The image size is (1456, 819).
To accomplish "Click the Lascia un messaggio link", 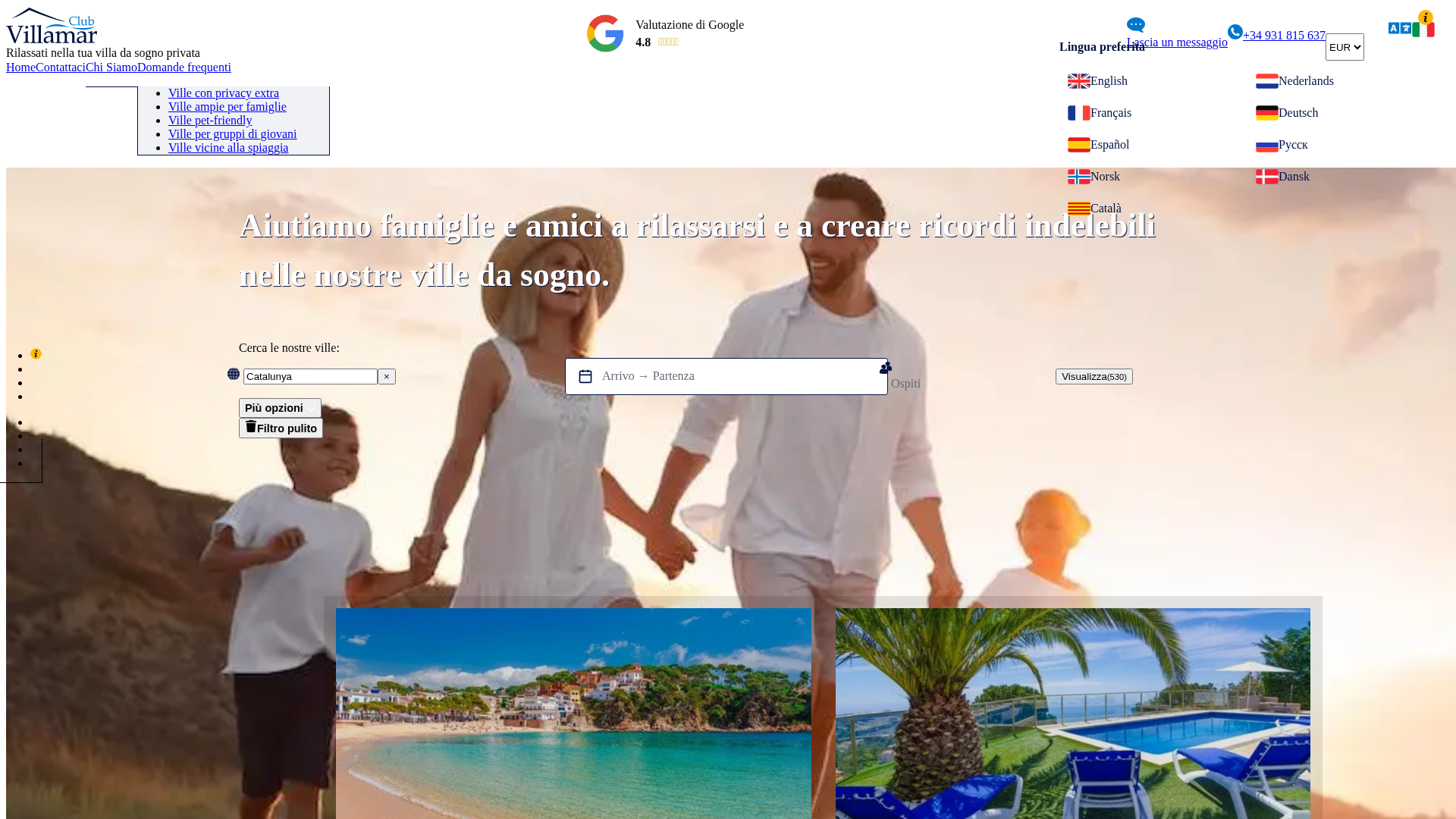I will pos(1177,42).
